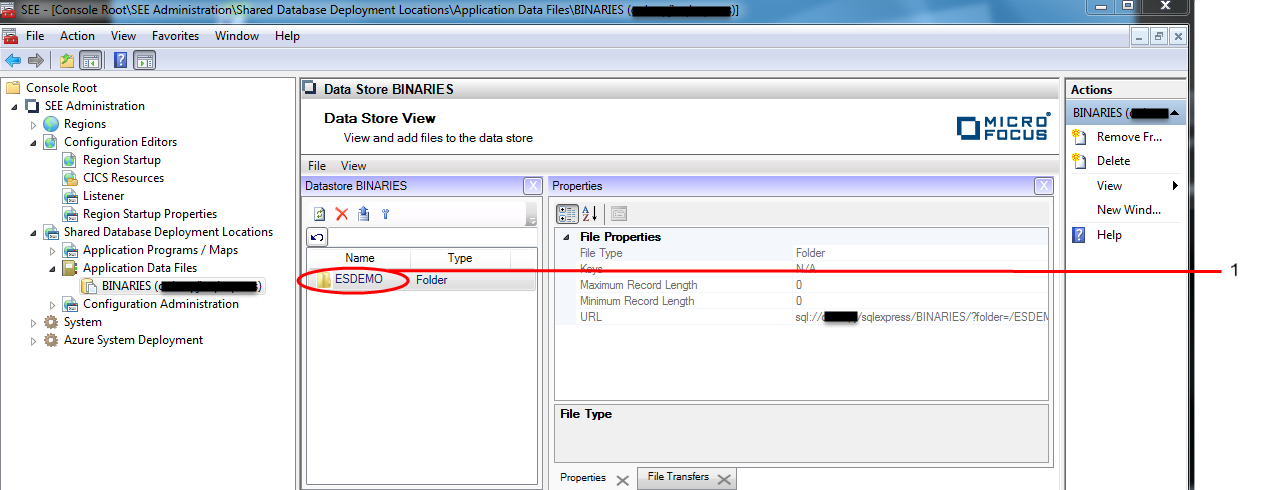Open the Window menu
The image size is (1279, 490).
tap(237, 36)
